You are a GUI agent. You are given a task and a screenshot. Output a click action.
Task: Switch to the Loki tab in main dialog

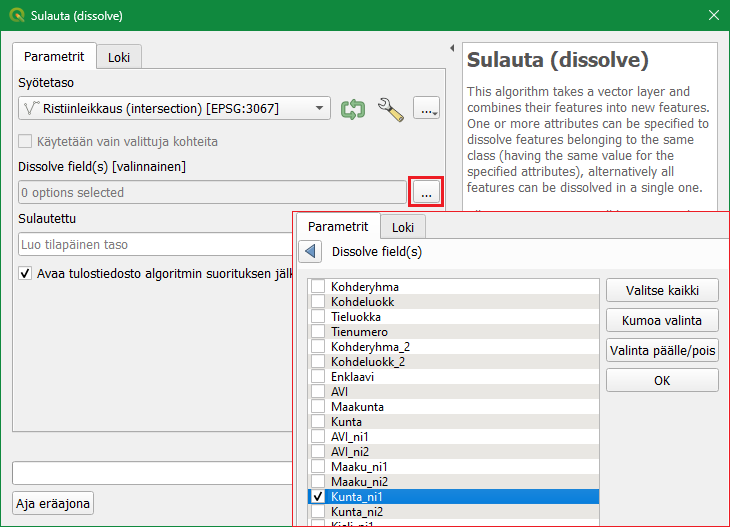(120, 56)
